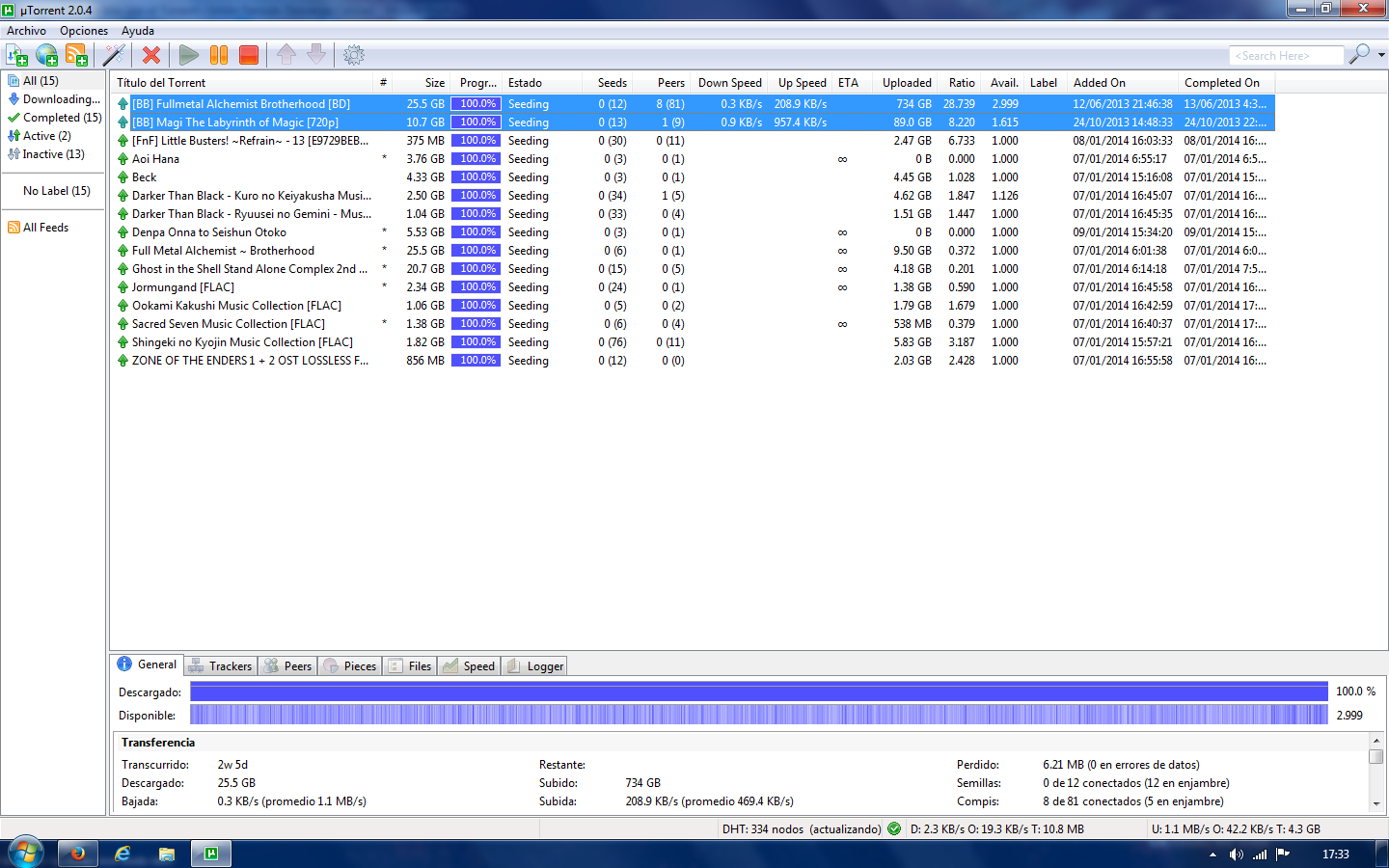The height and width of the screenshot is (868, 1389).
Task: Sort by the Seeds column header
Action: coord(607,83)
